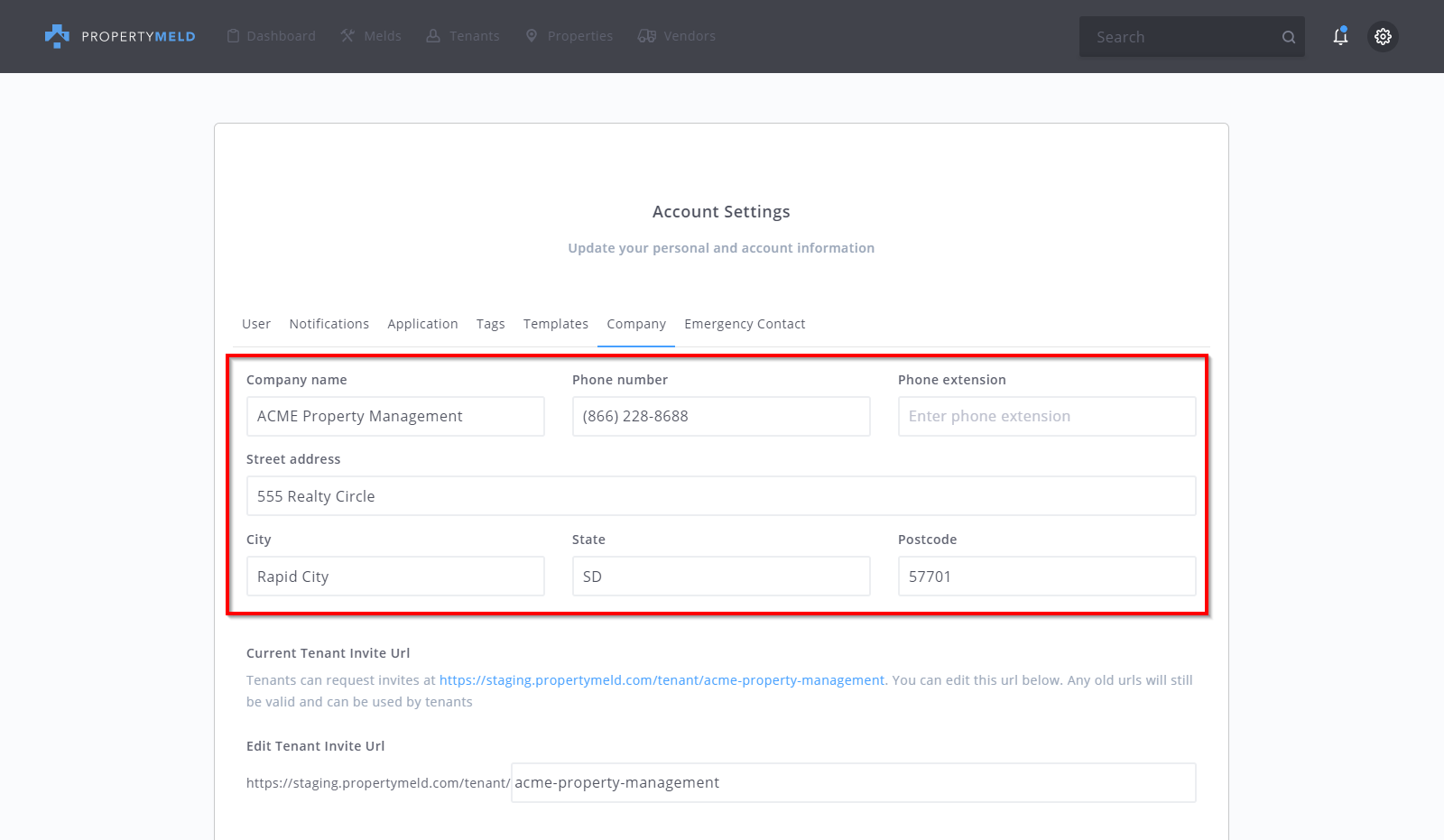Switch to the Tags tab

(491, 324)
